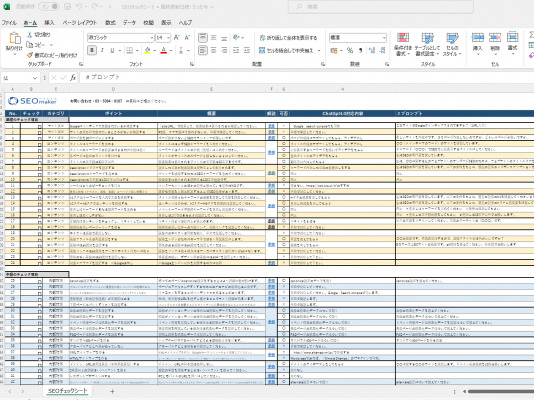
Task: Tick the checkbox in row No. 1
Action: point(40,127)
